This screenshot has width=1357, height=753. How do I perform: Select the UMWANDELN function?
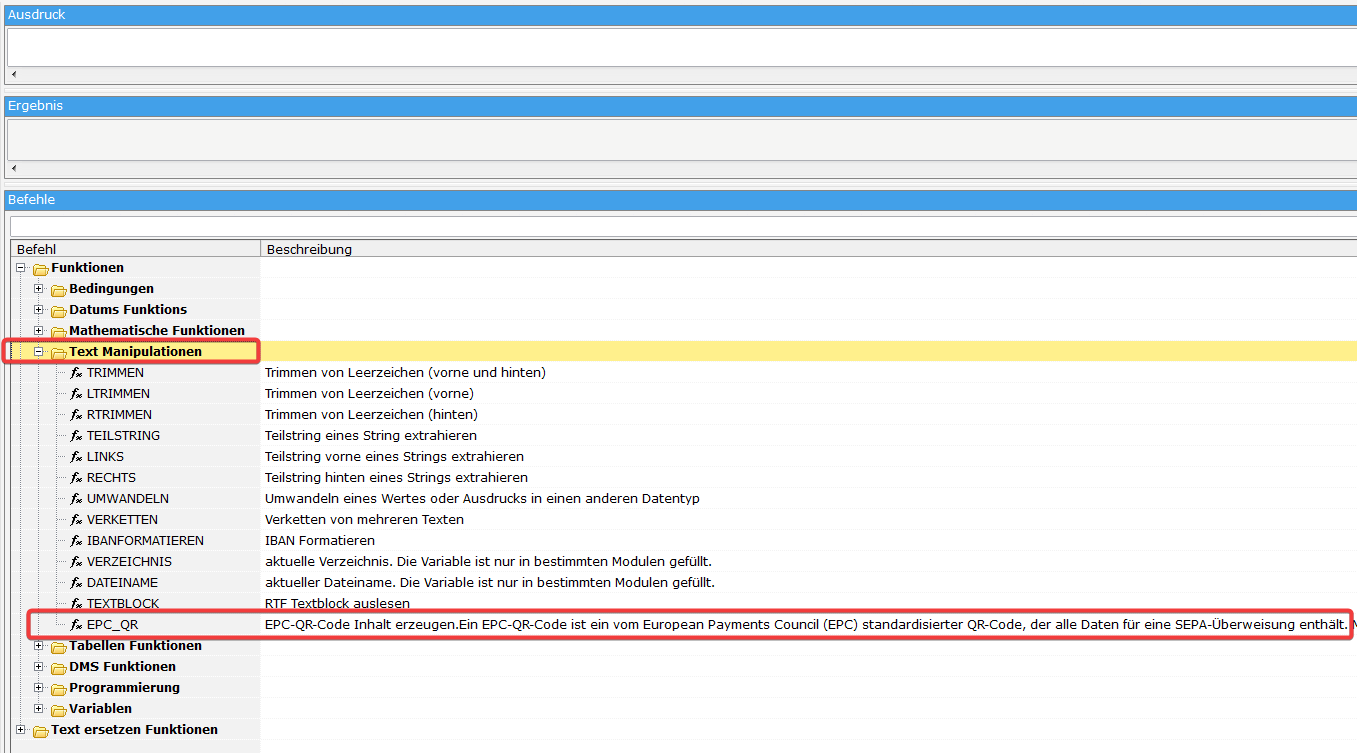click(127, 499)
